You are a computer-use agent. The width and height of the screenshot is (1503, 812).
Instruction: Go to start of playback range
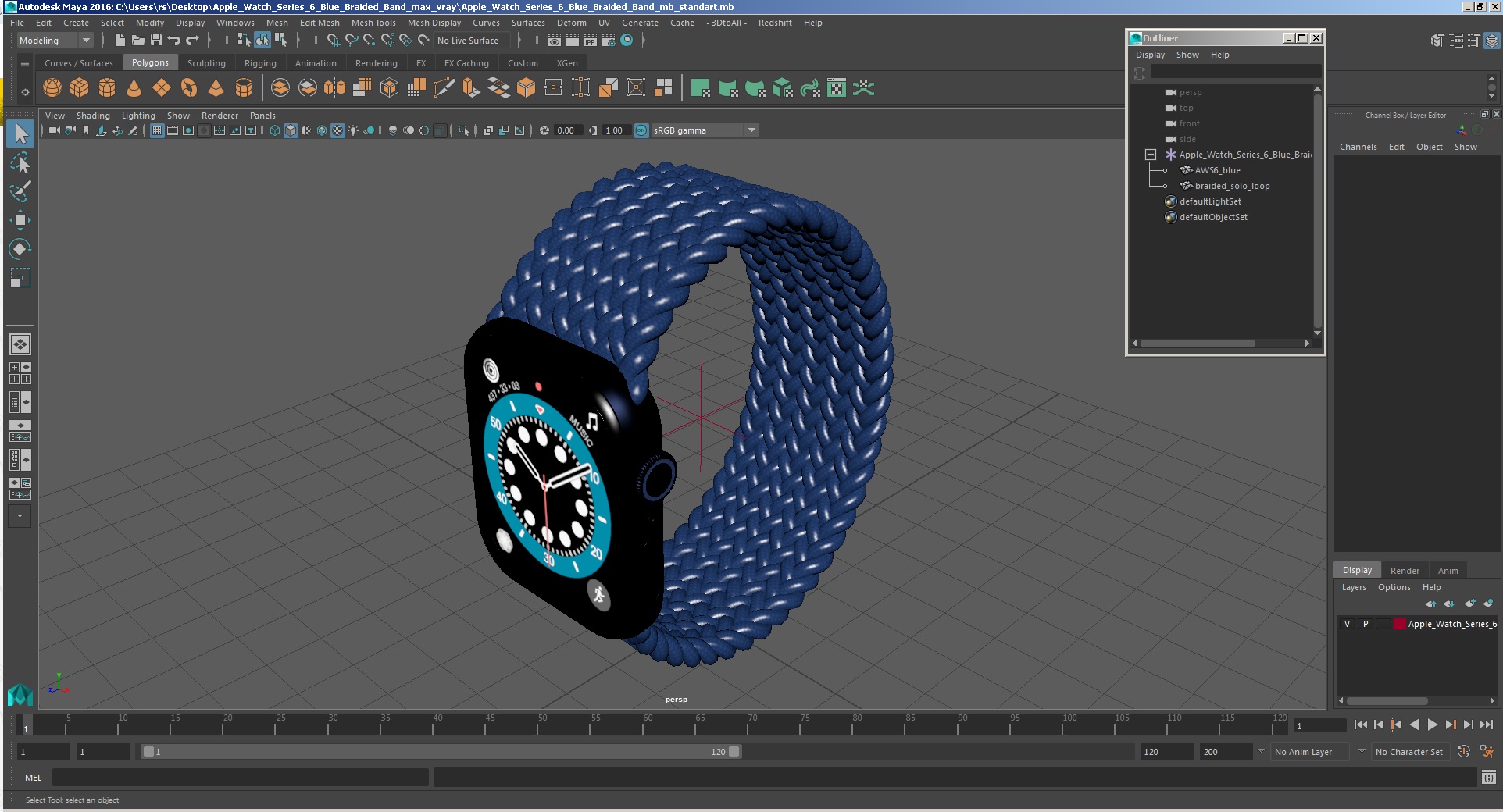1360,725
